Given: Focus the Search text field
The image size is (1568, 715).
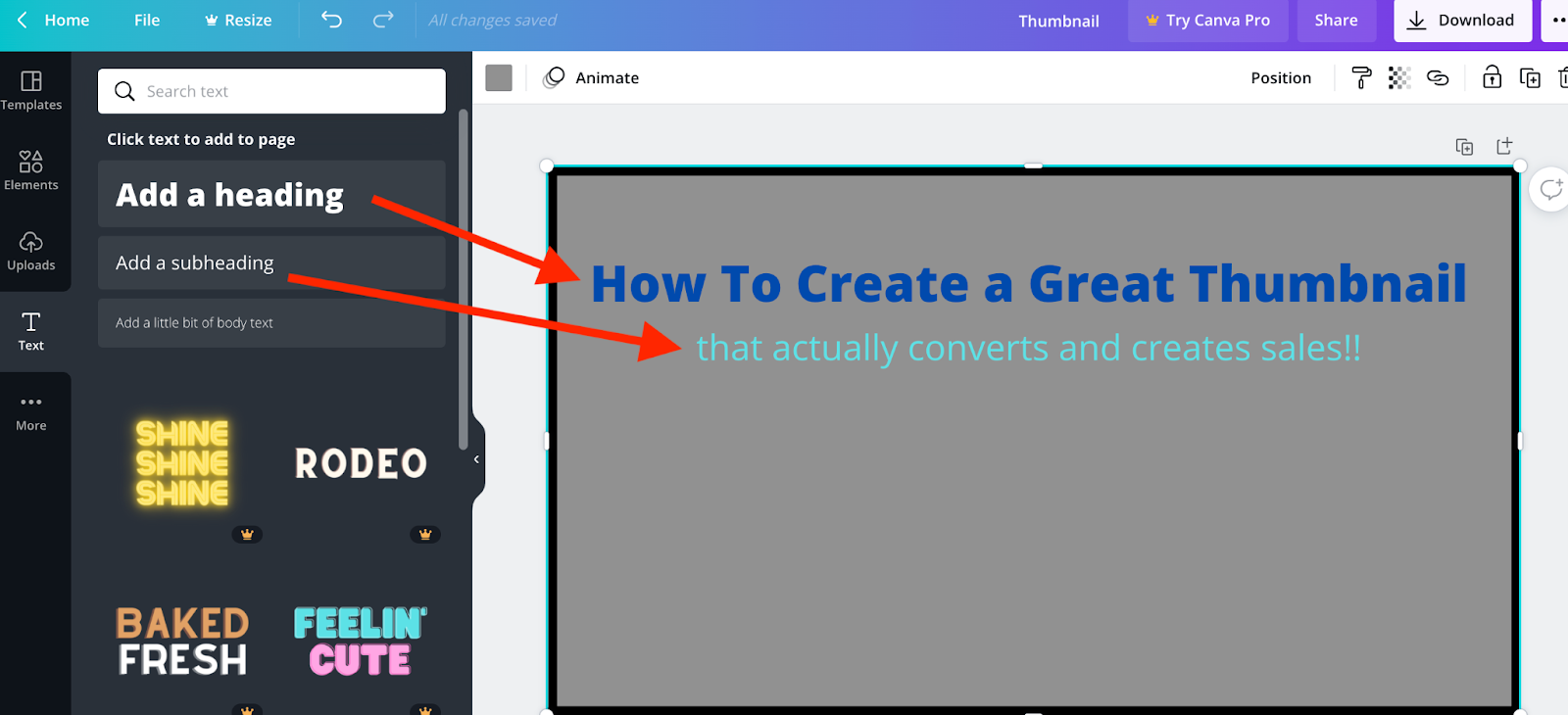Looking at the screenshot, I should pos(271,91).
